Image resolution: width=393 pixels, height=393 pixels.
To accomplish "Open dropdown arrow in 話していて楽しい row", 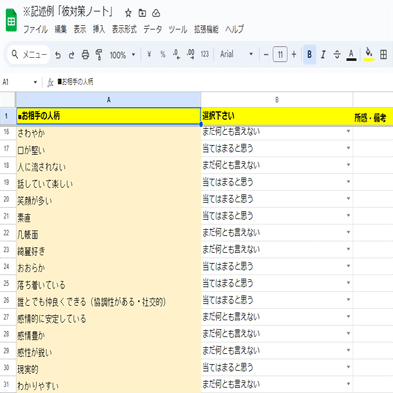I will tap(348, 182).
